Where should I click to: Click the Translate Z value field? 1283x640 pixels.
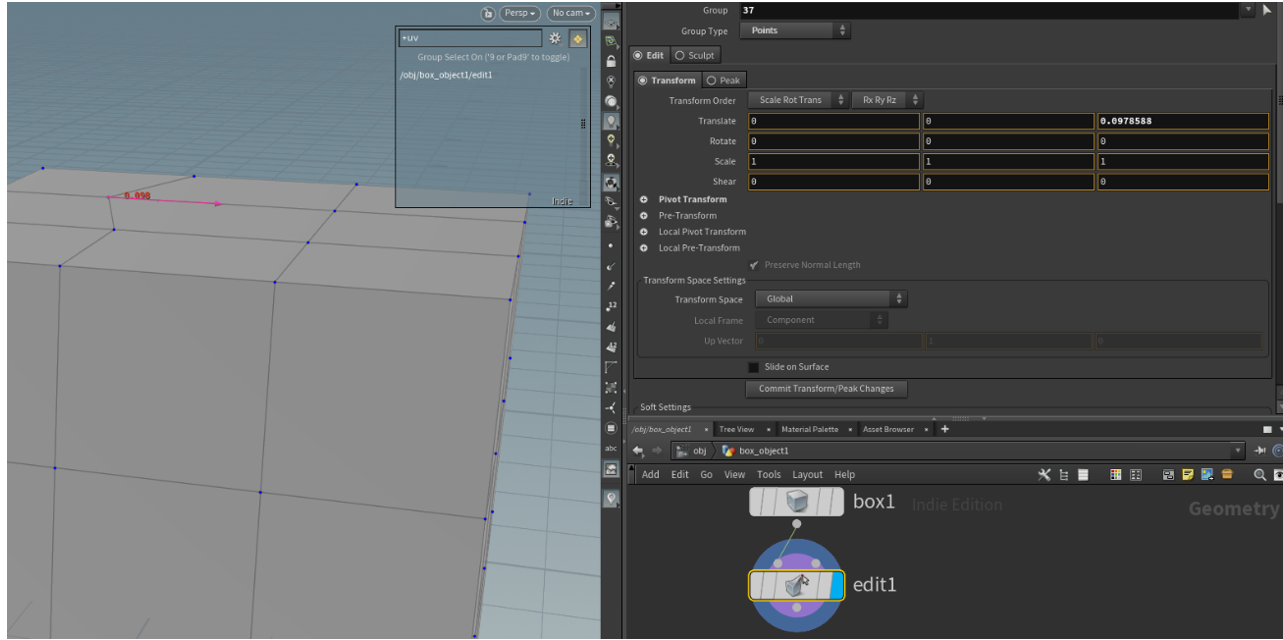click(x=1183, y=121)
